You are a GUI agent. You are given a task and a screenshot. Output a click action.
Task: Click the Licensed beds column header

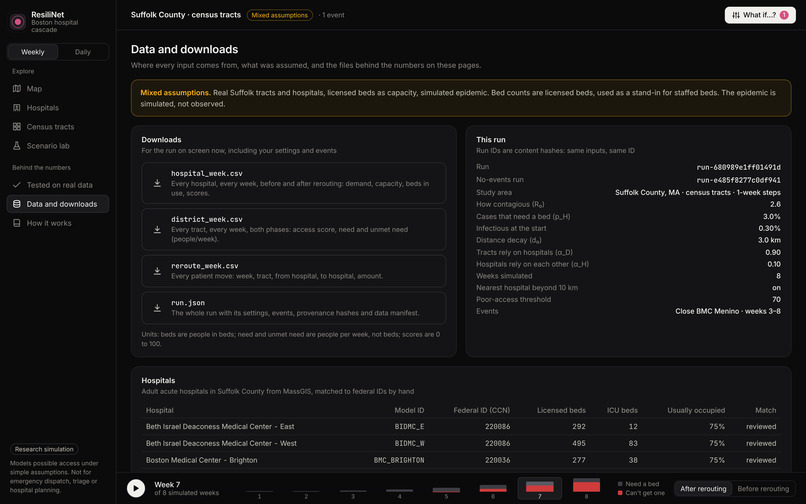561,410
